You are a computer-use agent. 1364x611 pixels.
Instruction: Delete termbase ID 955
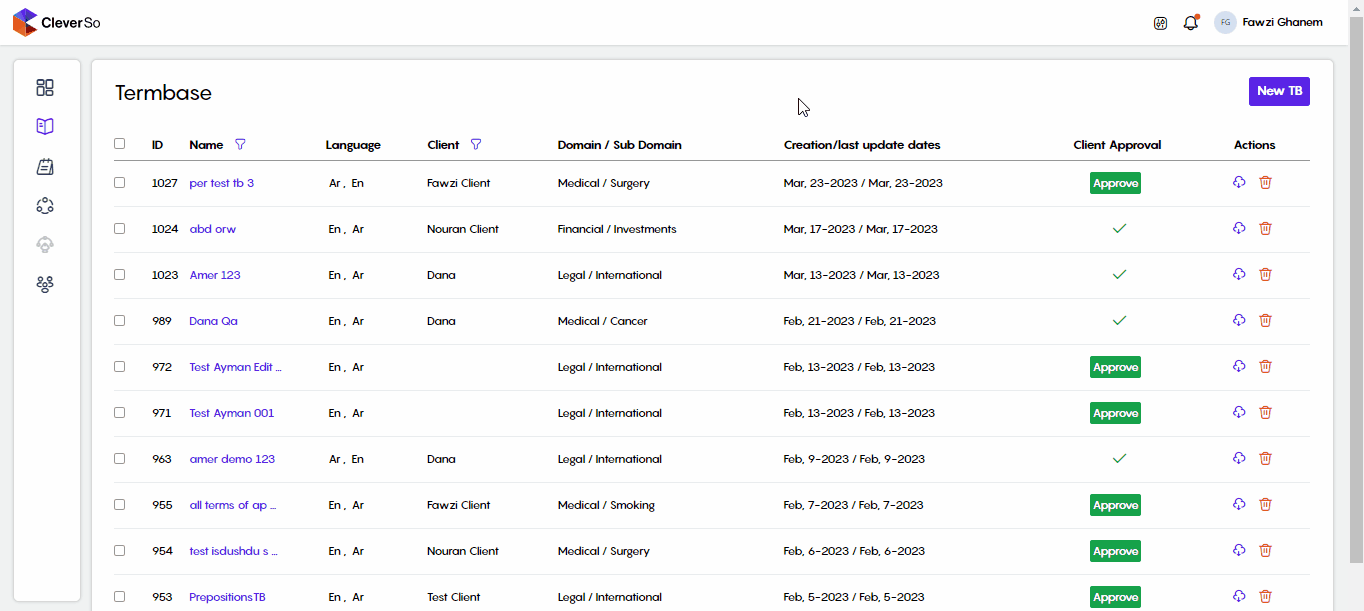point(1265,504)
